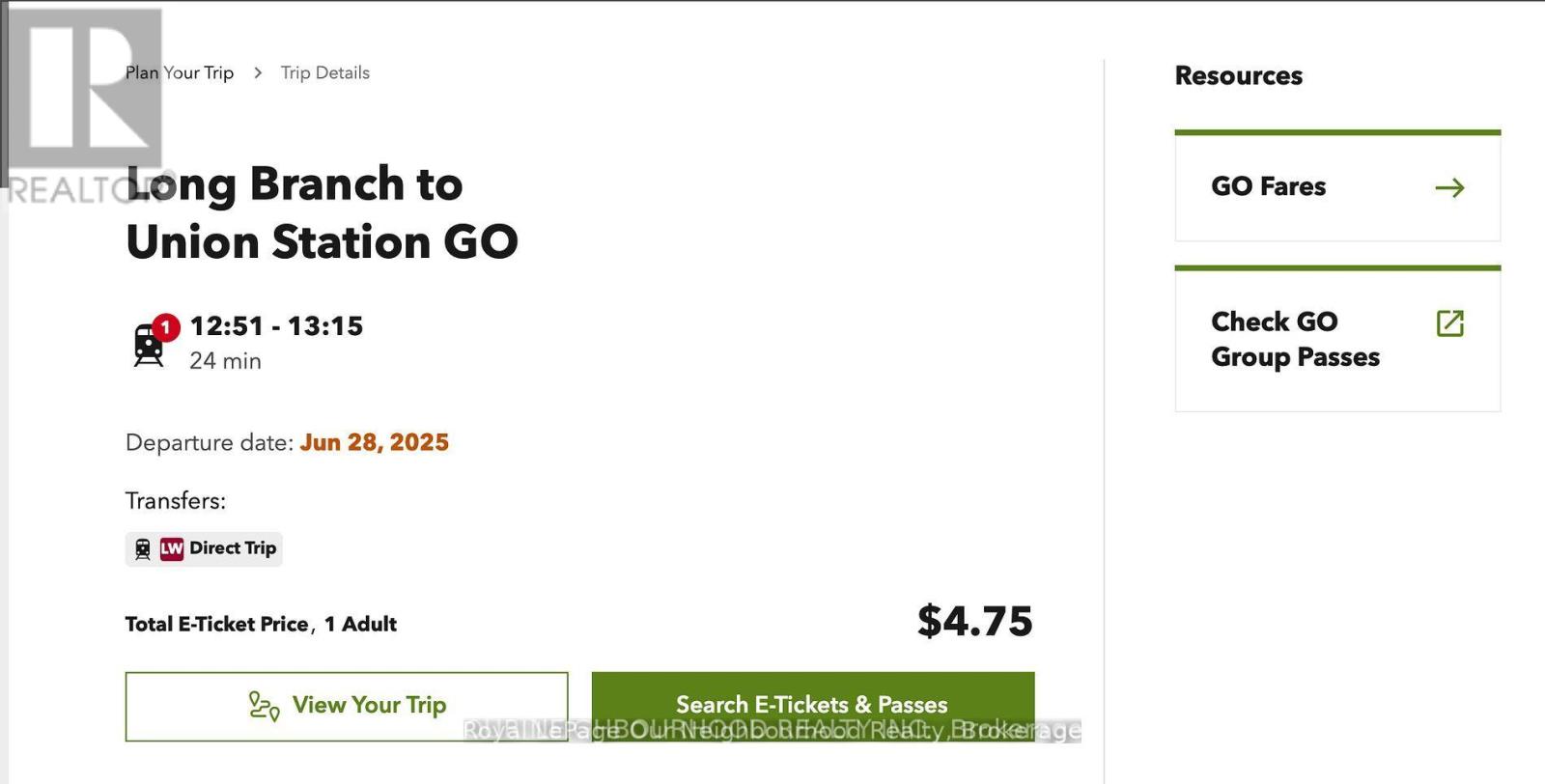Click the $4.75 ticket price
Image resolution: width=1545 pixels, height=784 pixels.
point(974,621)
